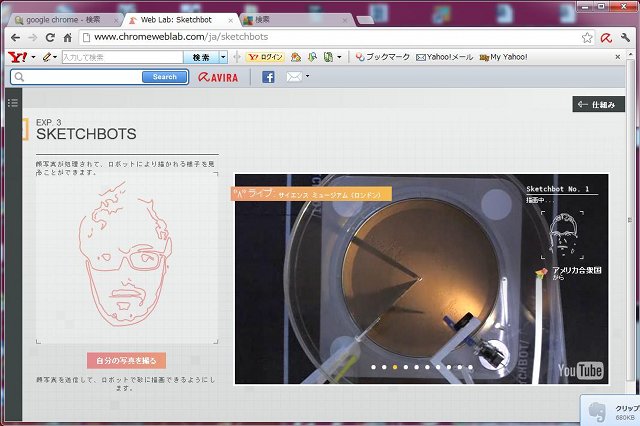640x426 pixels.
Task: Click the blue Search button in Avira toolbar
Action: coord(165,77)
